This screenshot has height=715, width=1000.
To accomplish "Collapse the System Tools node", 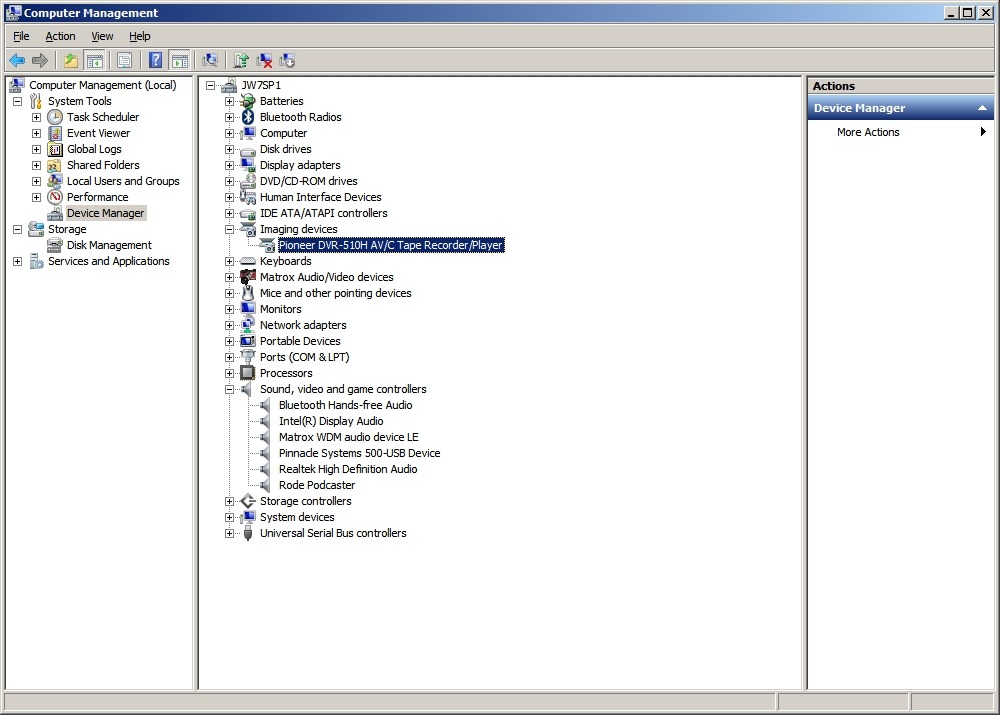I will 18,101.
